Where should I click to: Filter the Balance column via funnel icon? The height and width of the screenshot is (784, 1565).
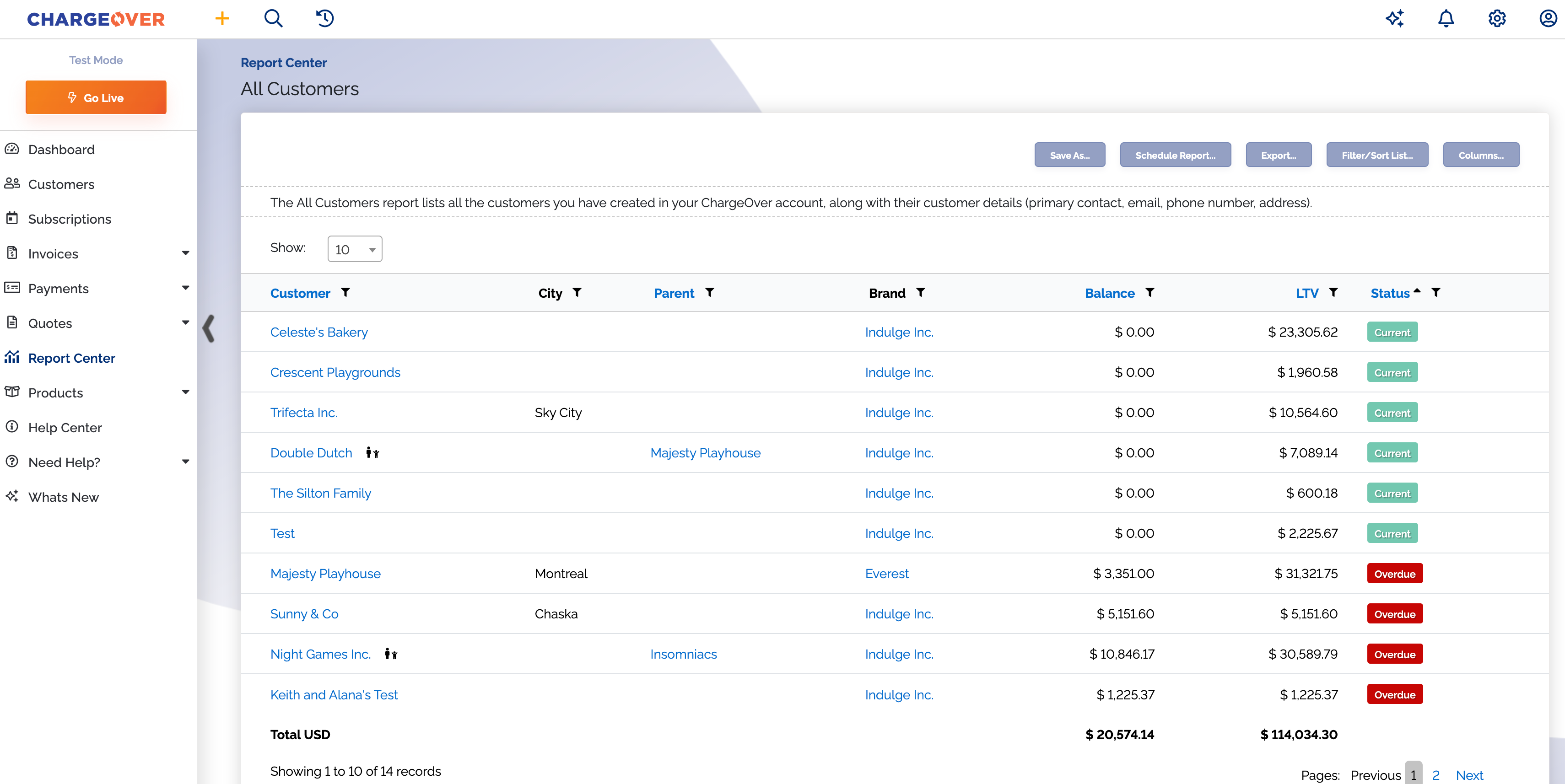[1150, 293]
